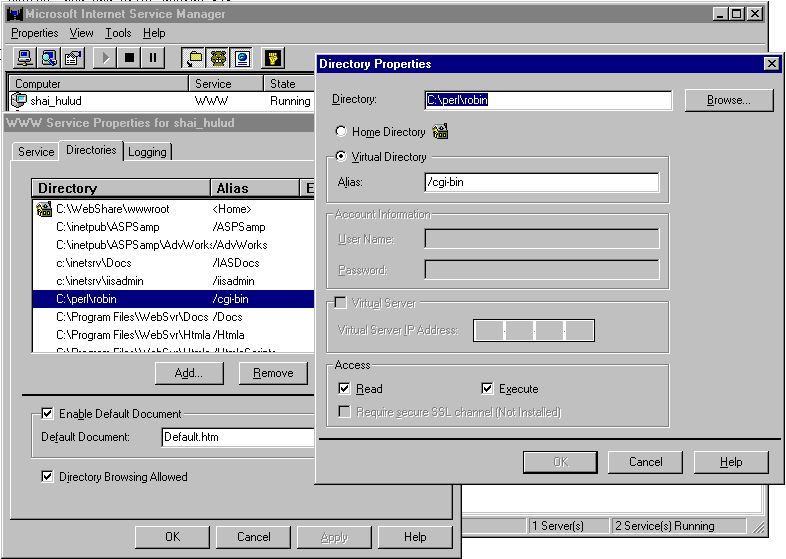The width and height of the screenshot is (786, 559).
Task: Click the house icon next to Home Directory
Action: pyautogui.click(x=440, y=131)
